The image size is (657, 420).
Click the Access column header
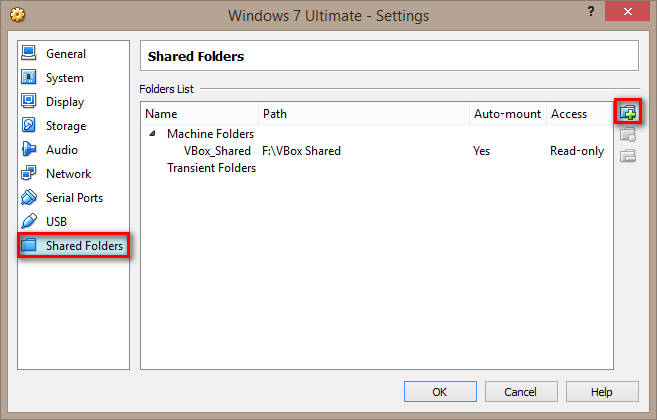[x=579, y=114]
